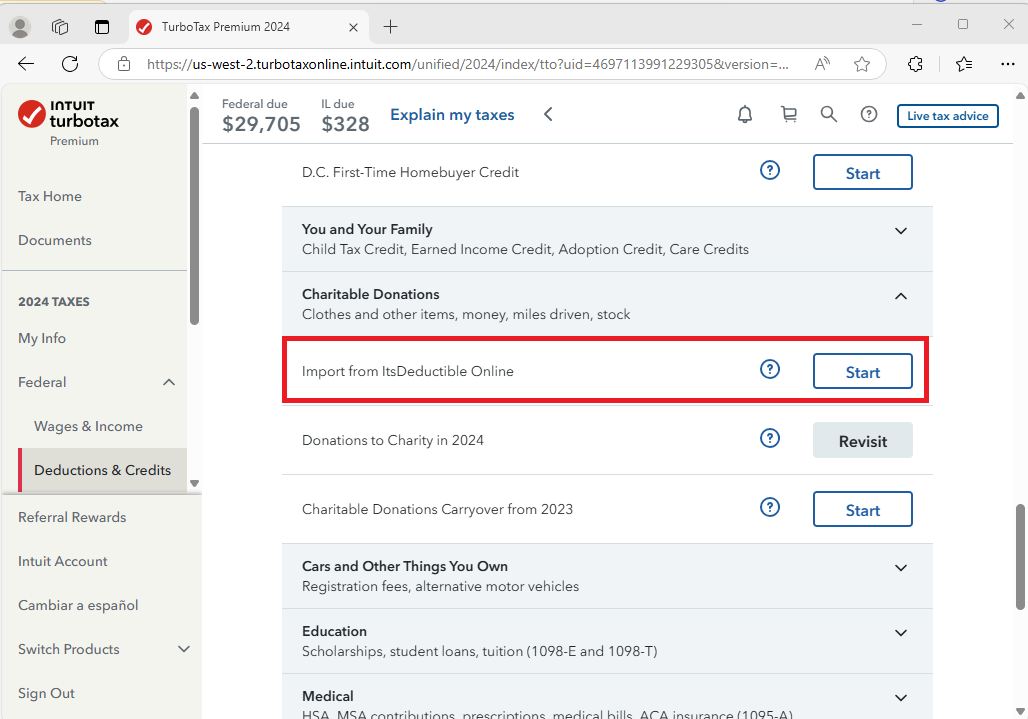The image size is (1028, 719).
Task: Click Sign Out
Action: coord(46,693)
